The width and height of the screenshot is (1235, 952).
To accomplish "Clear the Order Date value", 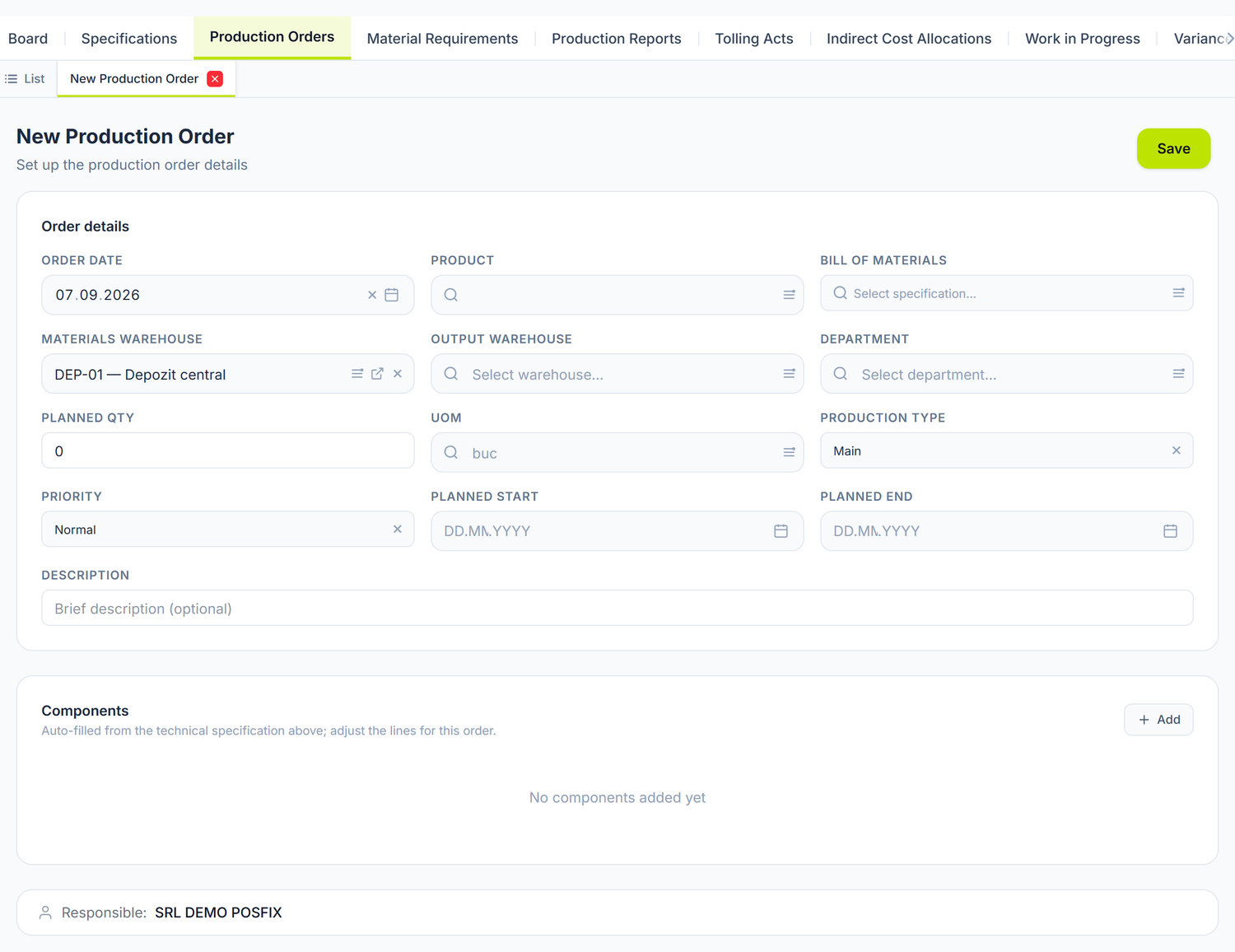I will point(372,295).
